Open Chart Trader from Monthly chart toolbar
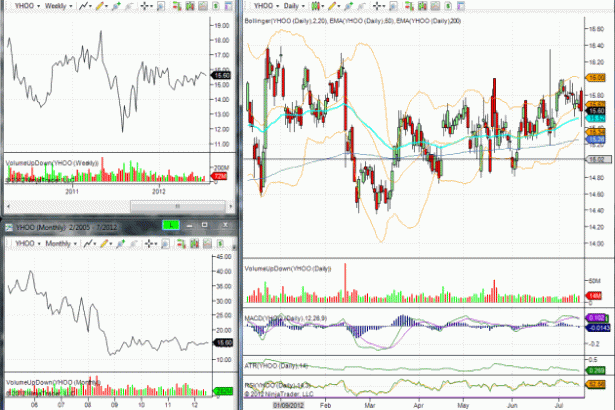 click(181, 244)
